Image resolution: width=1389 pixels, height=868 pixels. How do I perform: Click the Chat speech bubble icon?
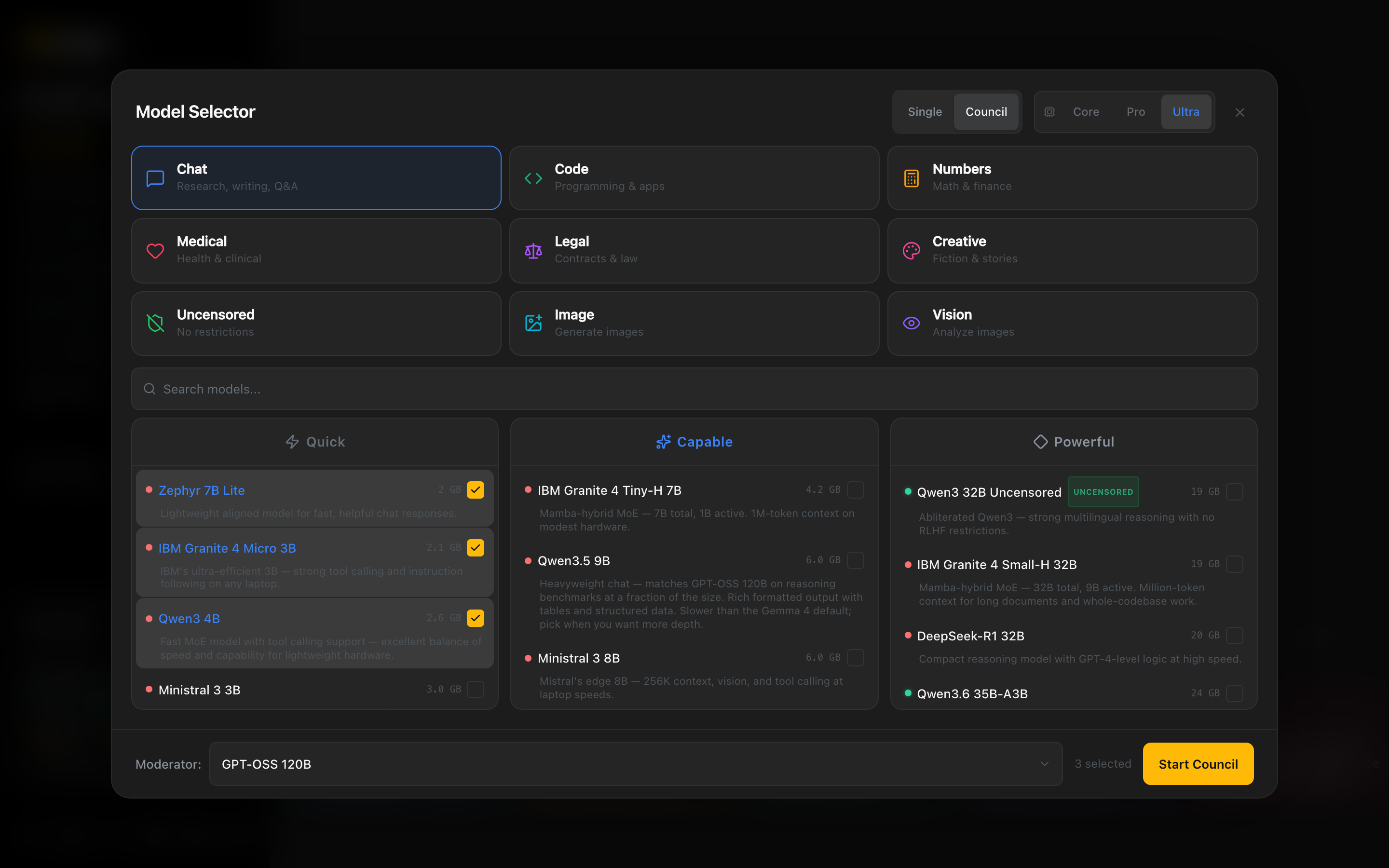click(x=155, y=178)
